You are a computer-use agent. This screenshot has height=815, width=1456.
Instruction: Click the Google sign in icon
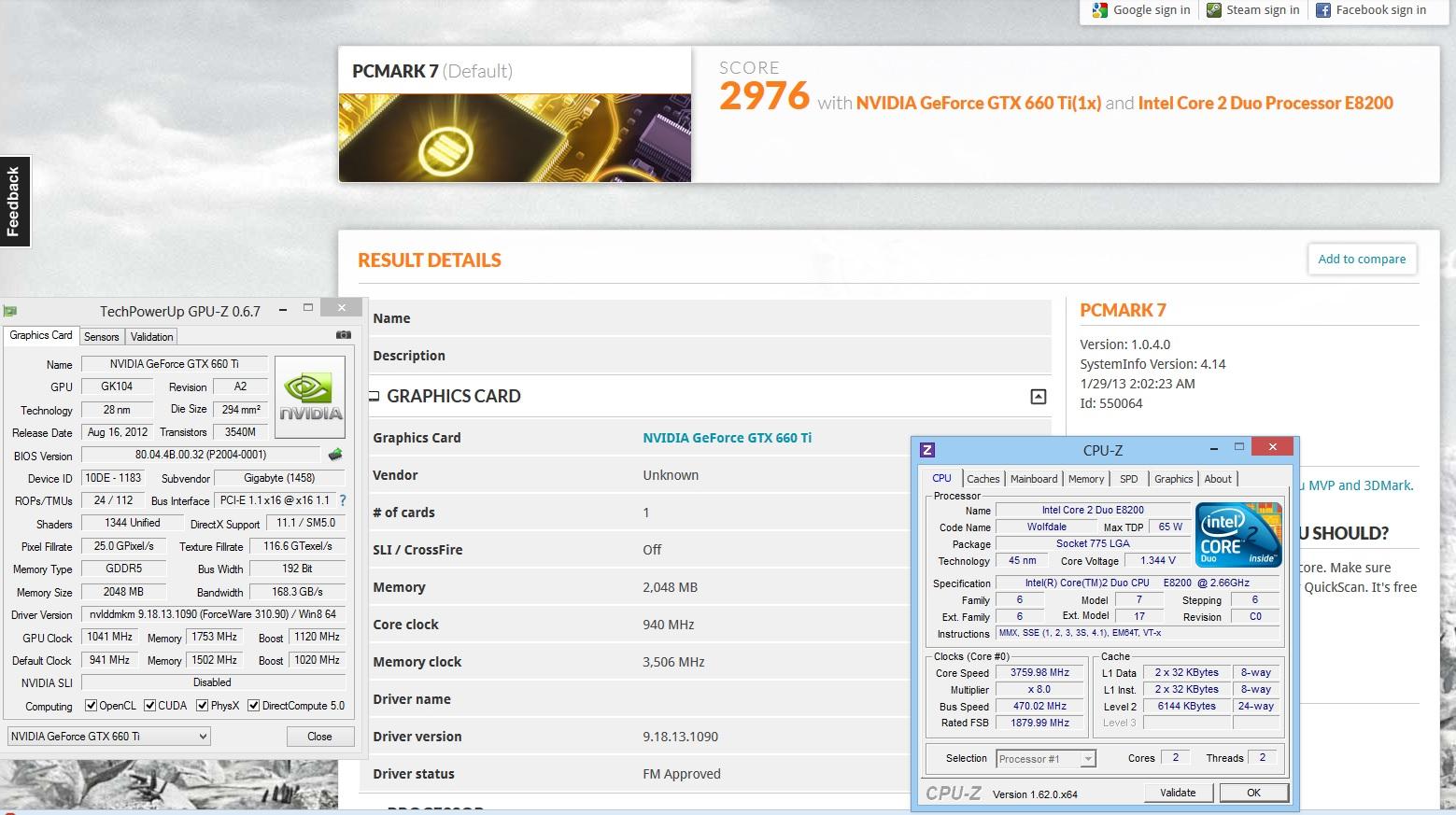[1099, 10]
